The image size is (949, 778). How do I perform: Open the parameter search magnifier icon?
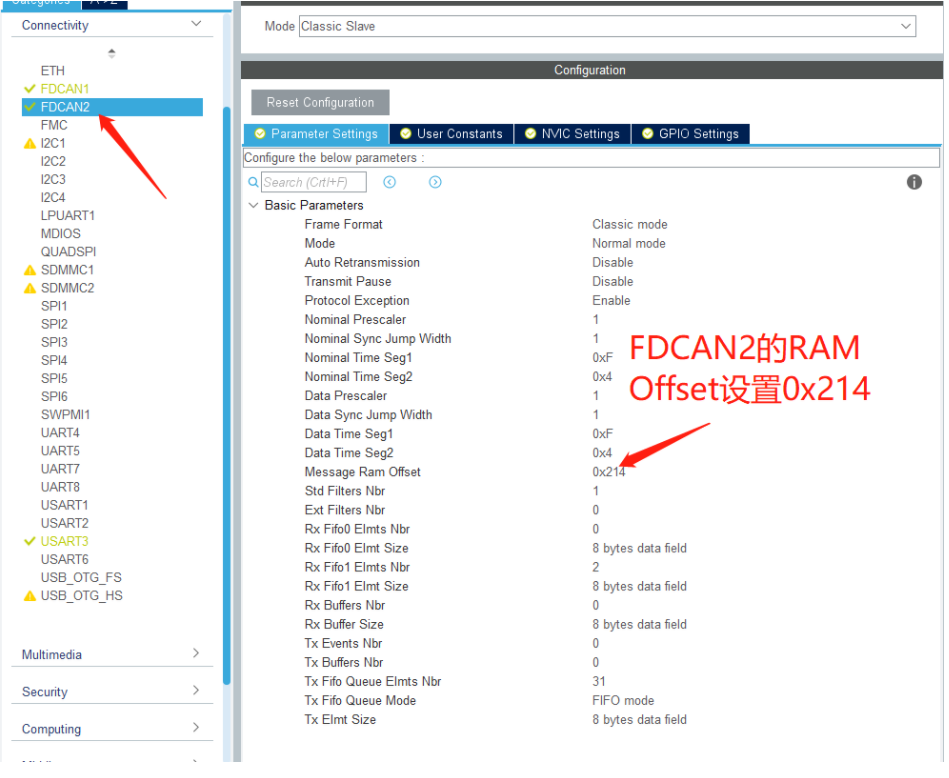point(253,181)
